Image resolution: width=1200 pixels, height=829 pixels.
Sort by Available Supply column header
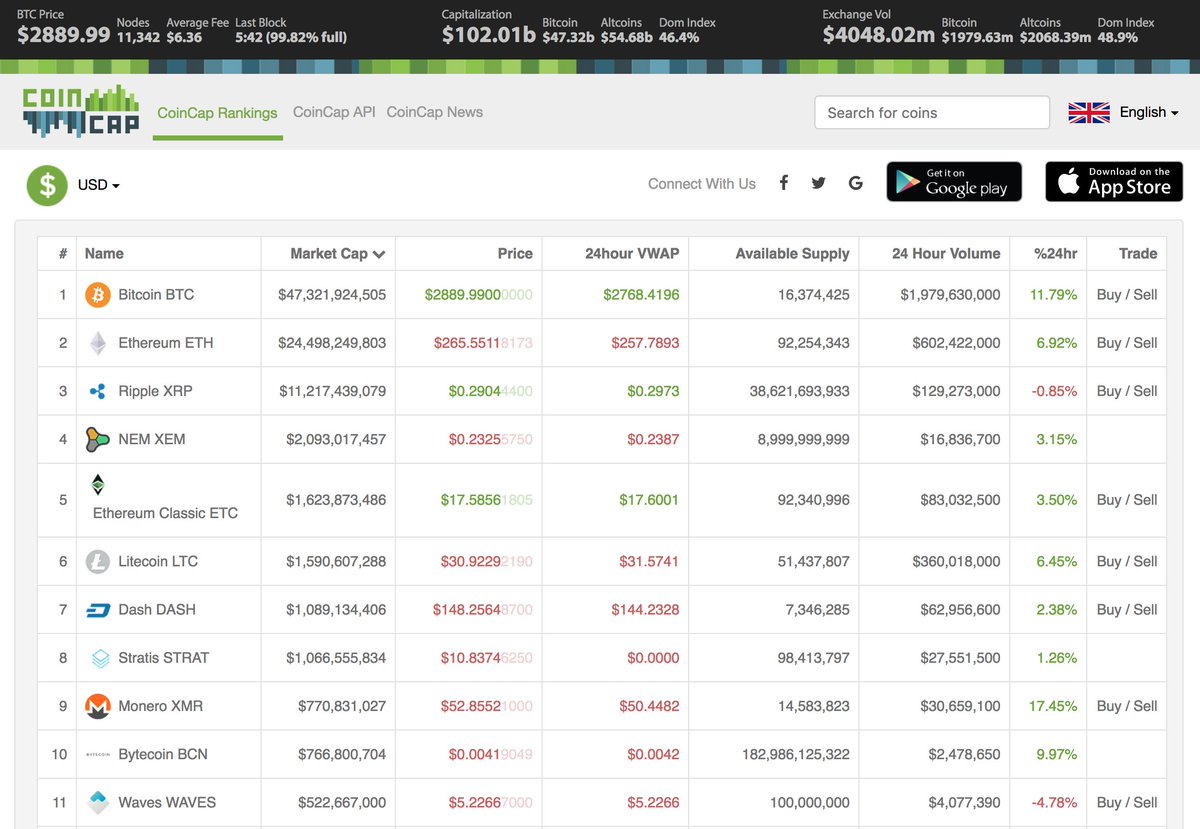click(792, 254)
